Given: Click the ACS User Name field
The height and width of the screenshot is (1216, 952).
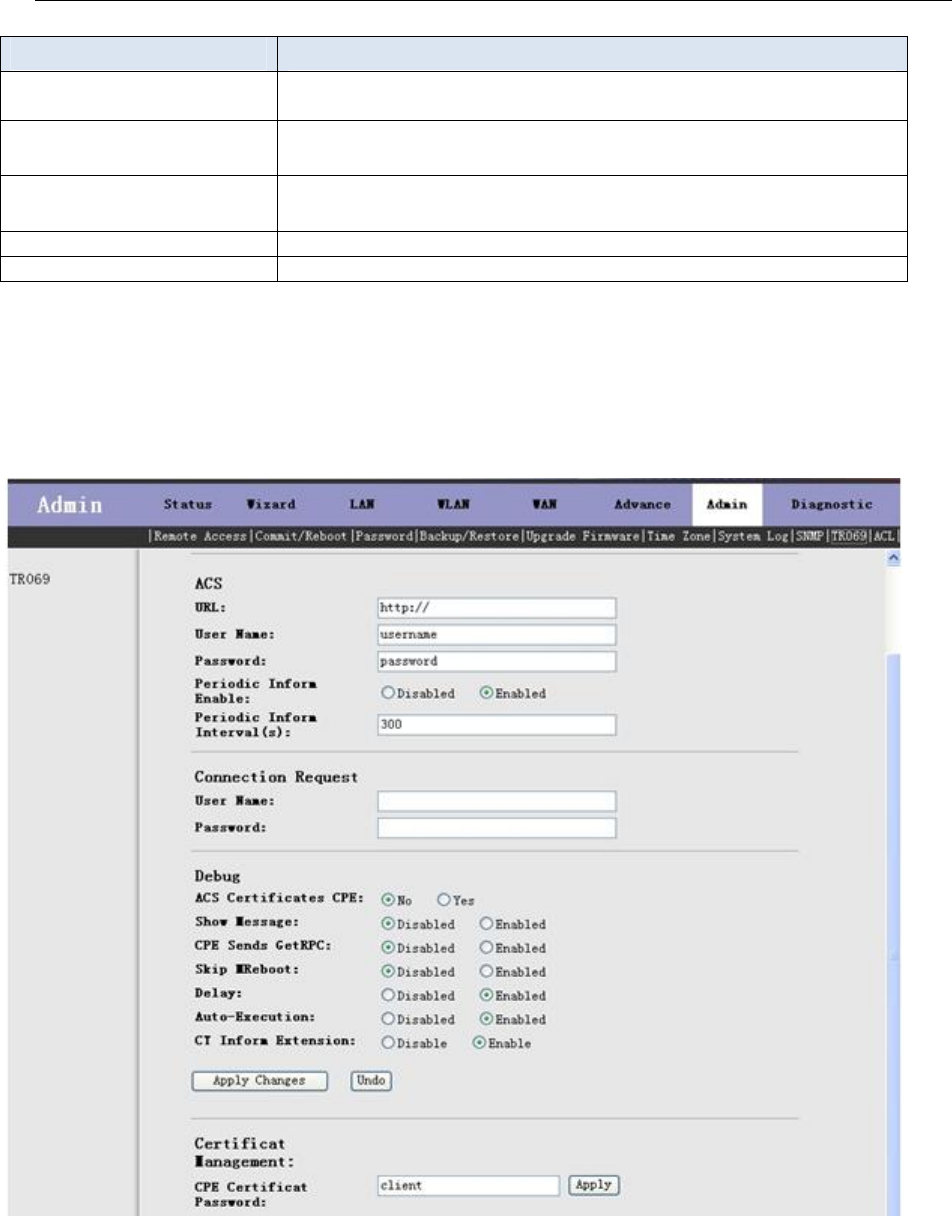Looking at the screenshot, I should [496, 635].
